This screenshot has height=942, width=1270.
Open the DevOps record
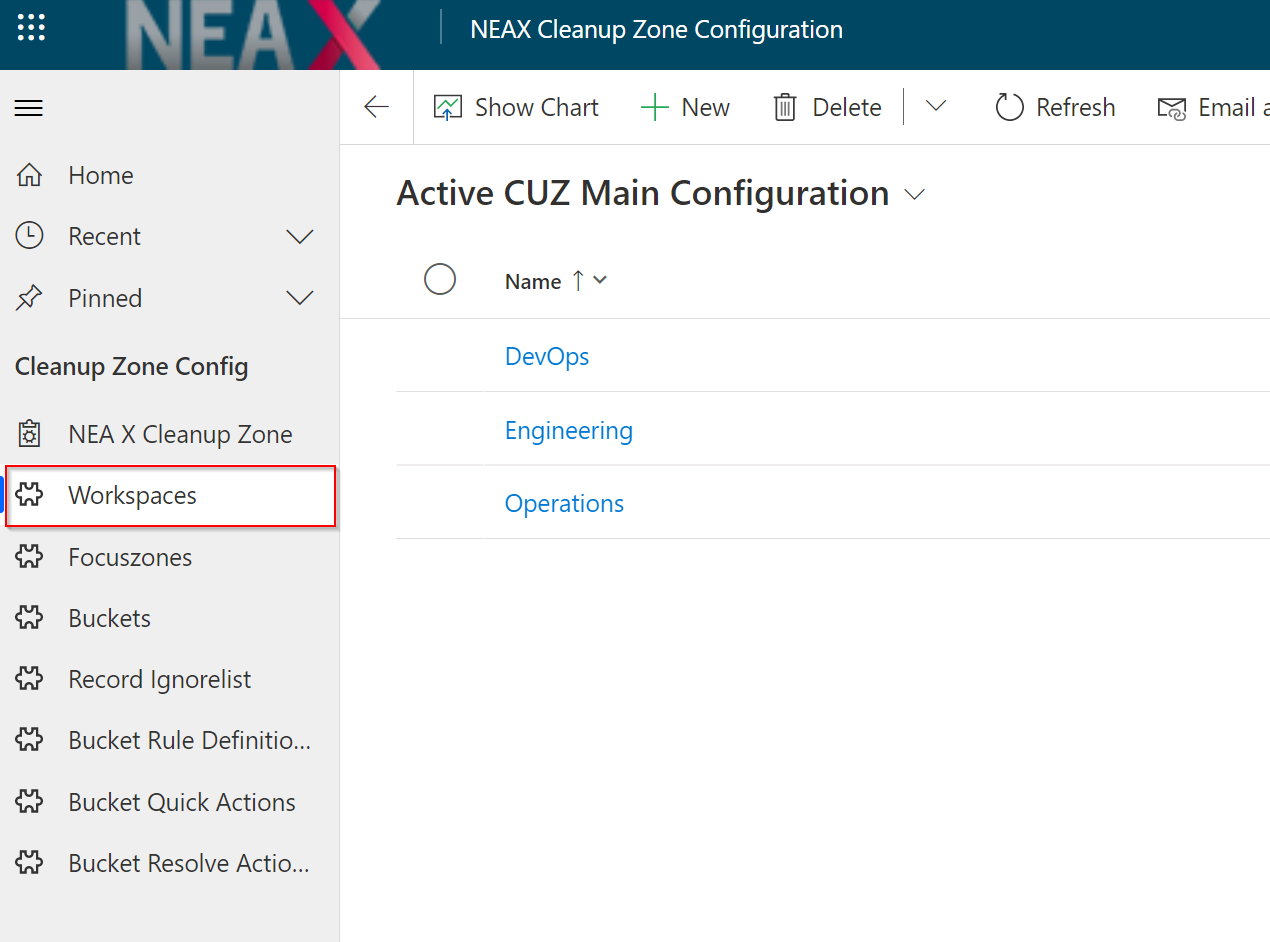pos(546,355)
